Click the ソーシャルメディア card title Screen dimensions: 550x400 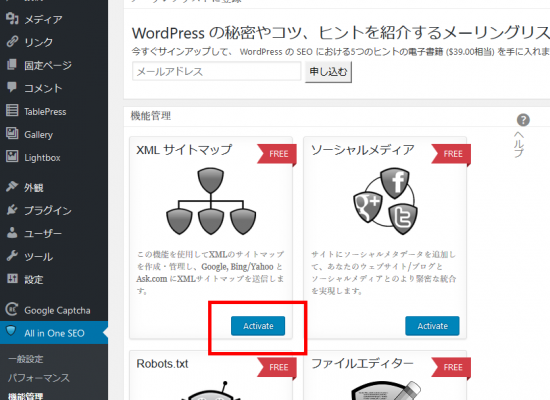(363, 150)
